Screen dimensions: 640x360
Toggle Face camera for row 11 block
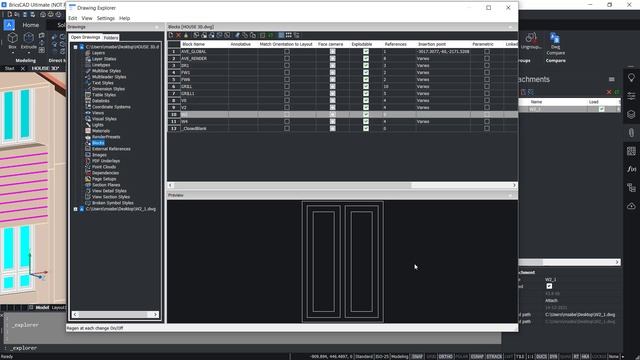coord(333,121)
